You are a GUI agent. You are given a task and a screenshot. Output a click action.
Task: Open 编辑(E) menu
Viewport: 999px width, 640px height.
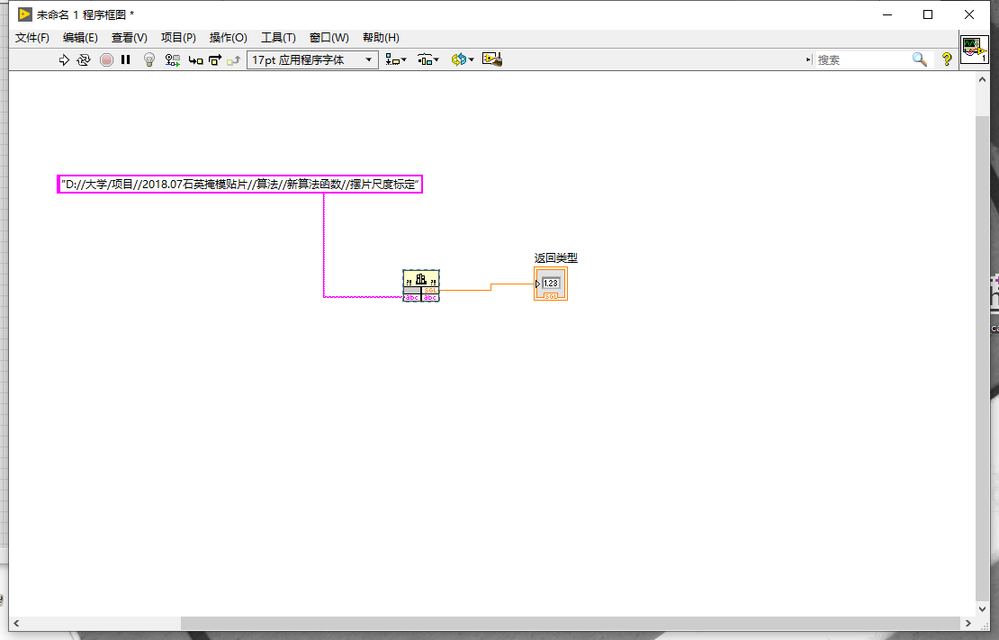80,38
